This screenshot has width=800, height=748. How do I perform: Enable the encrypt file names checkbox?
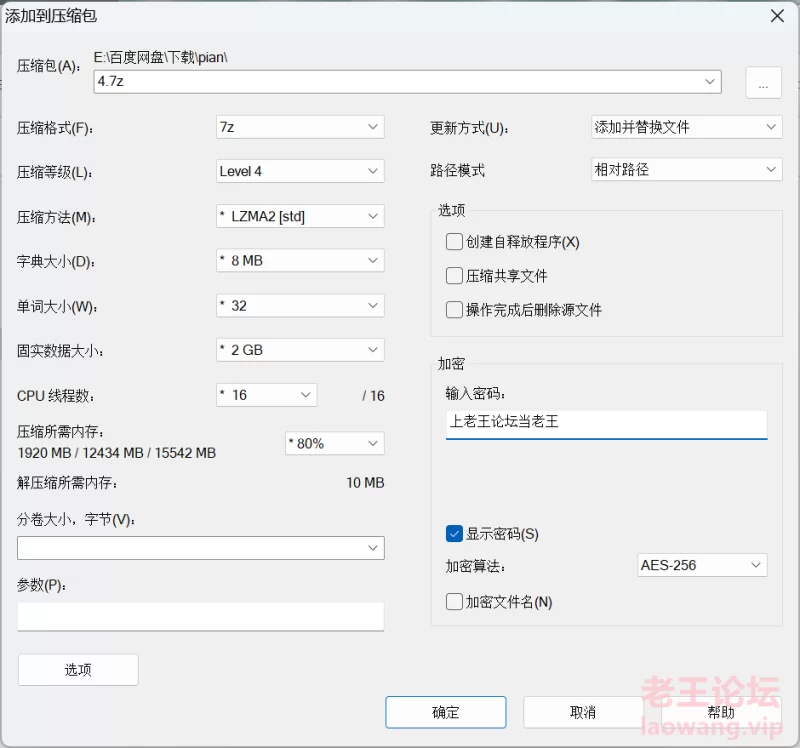(x=455, y=602)
